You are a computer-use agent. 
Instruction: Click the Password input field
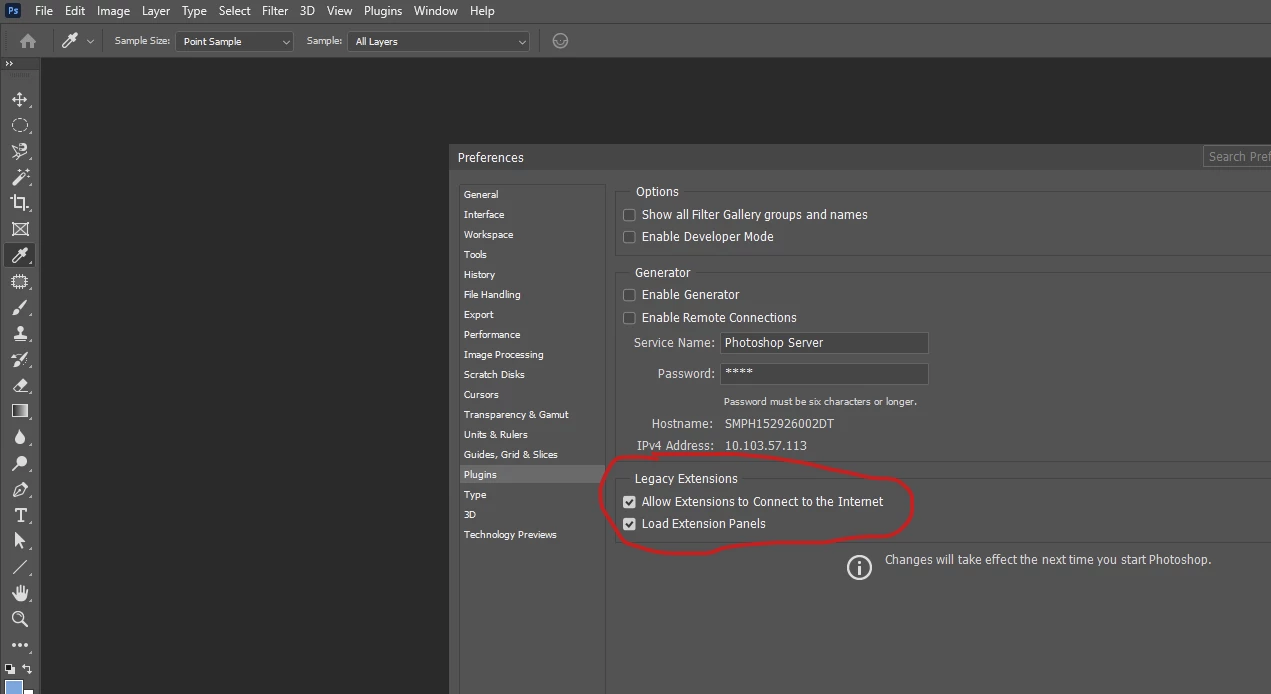(x=824, y=374)
